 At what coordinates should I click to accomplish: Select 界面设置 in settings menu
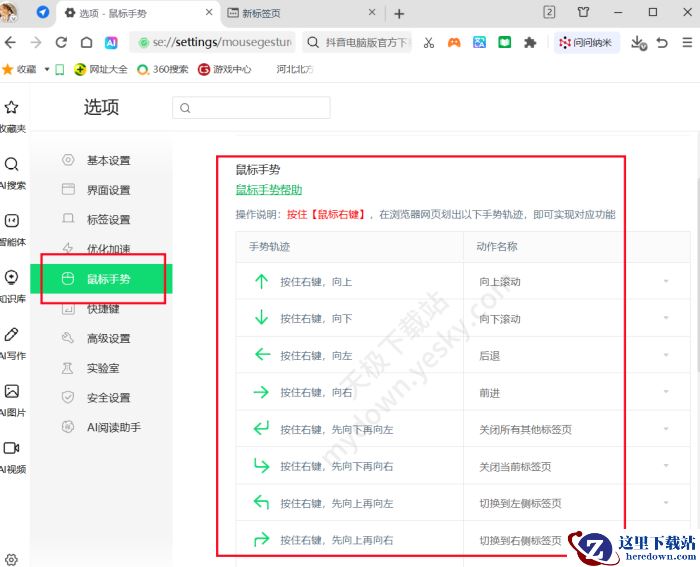point(101,190)
